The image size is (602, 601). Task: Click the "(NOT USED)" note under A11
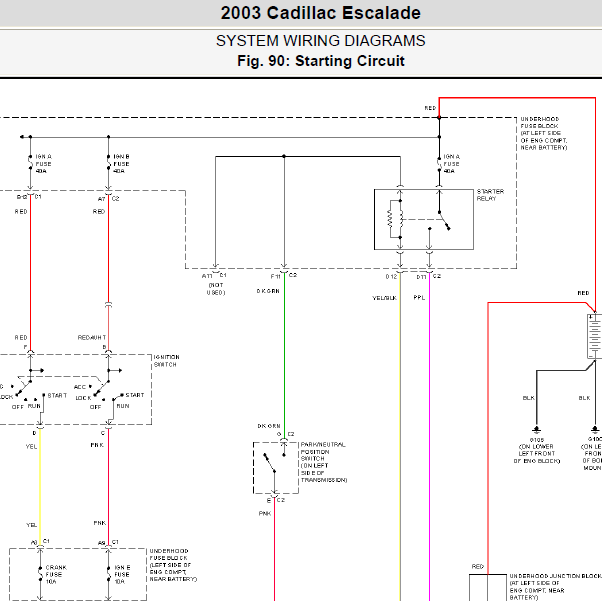216,289
